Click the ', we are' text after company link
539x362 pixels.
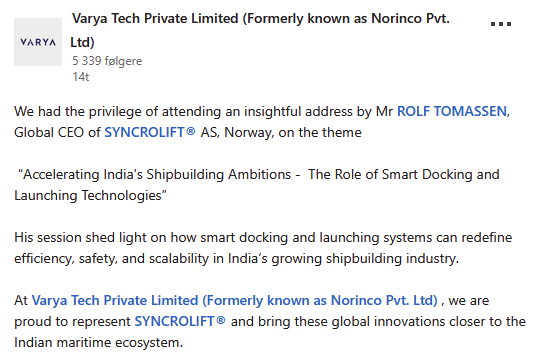tap(465, 301)
